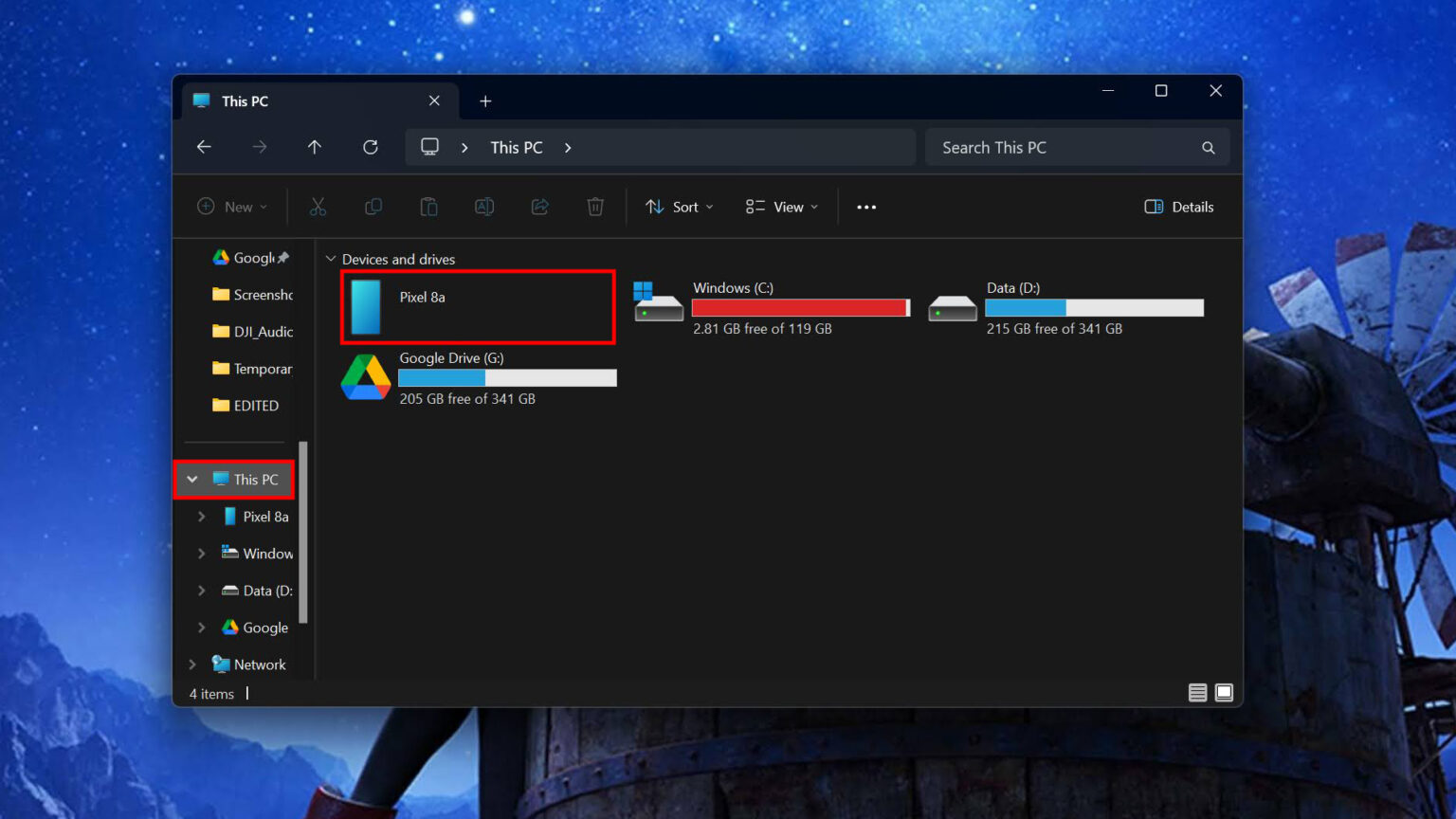Screen dimensions: 1456x819
Task: Click the Paste icon in the toolbar
Action: pyautogui.click(x=428, y=206)
